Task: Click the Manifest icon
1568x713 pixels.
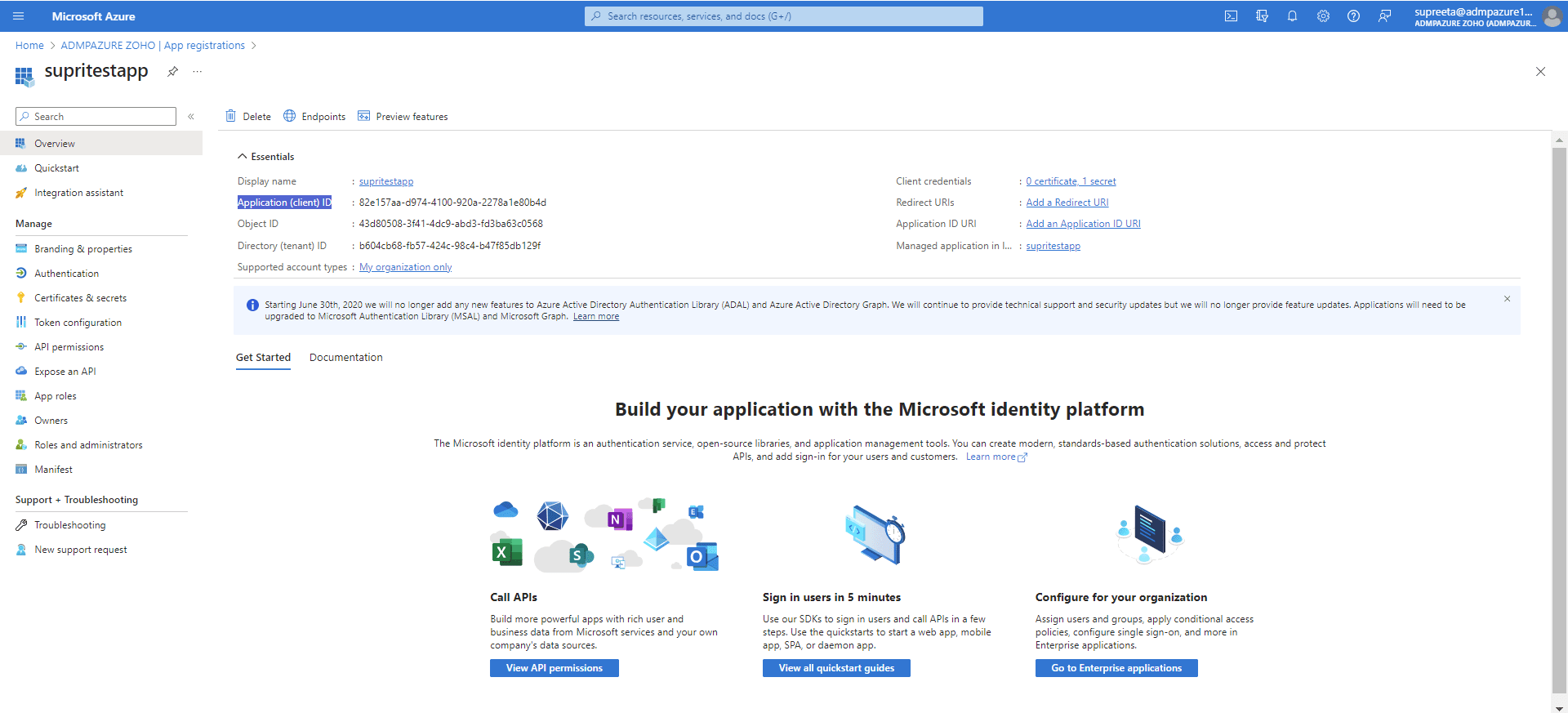Action: (x=21, y=470)
